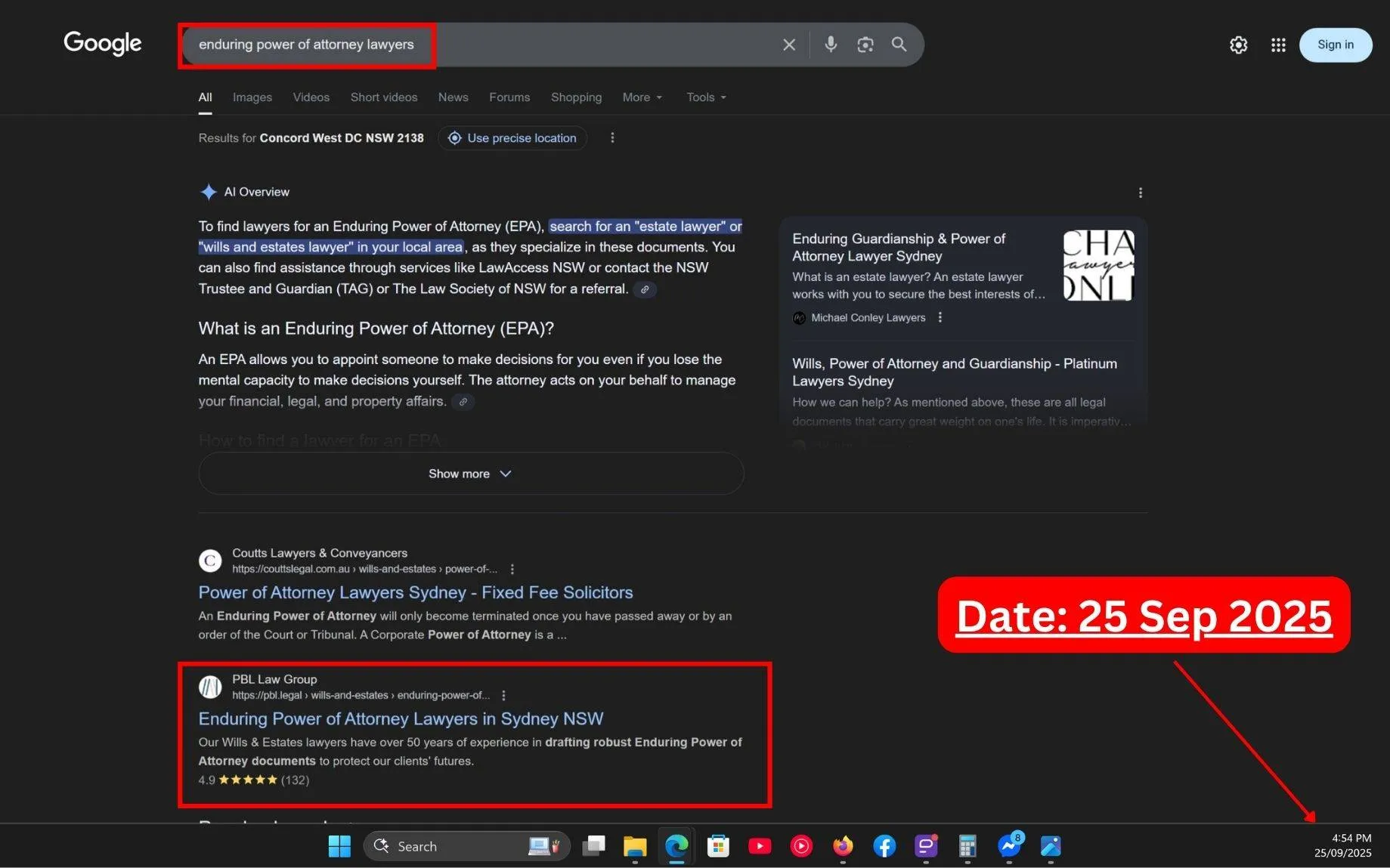This screenshot has height=868, width=1390.
Task: Click the precise location pin icon
Action: (454, 137)
